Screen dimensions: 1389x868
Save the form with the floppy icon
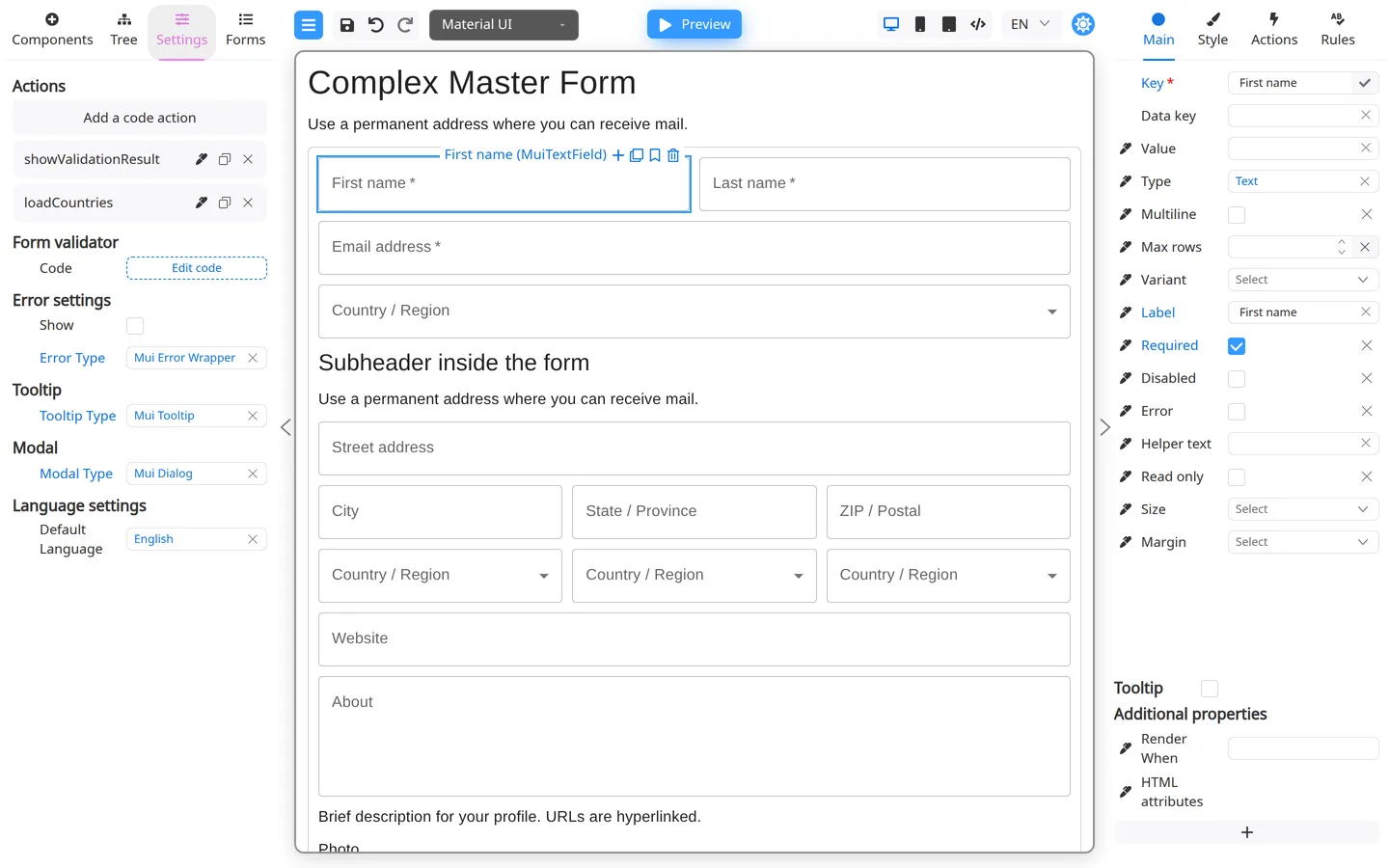(347, 25)
